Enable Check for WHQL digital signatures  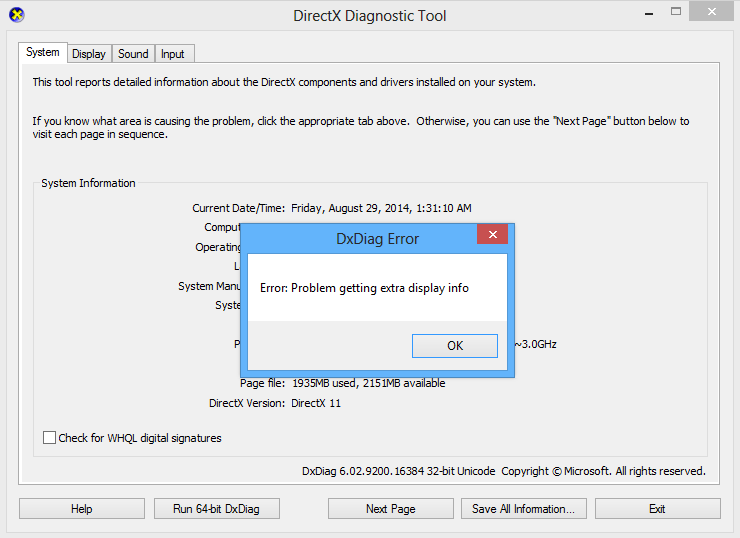point(50,438)
